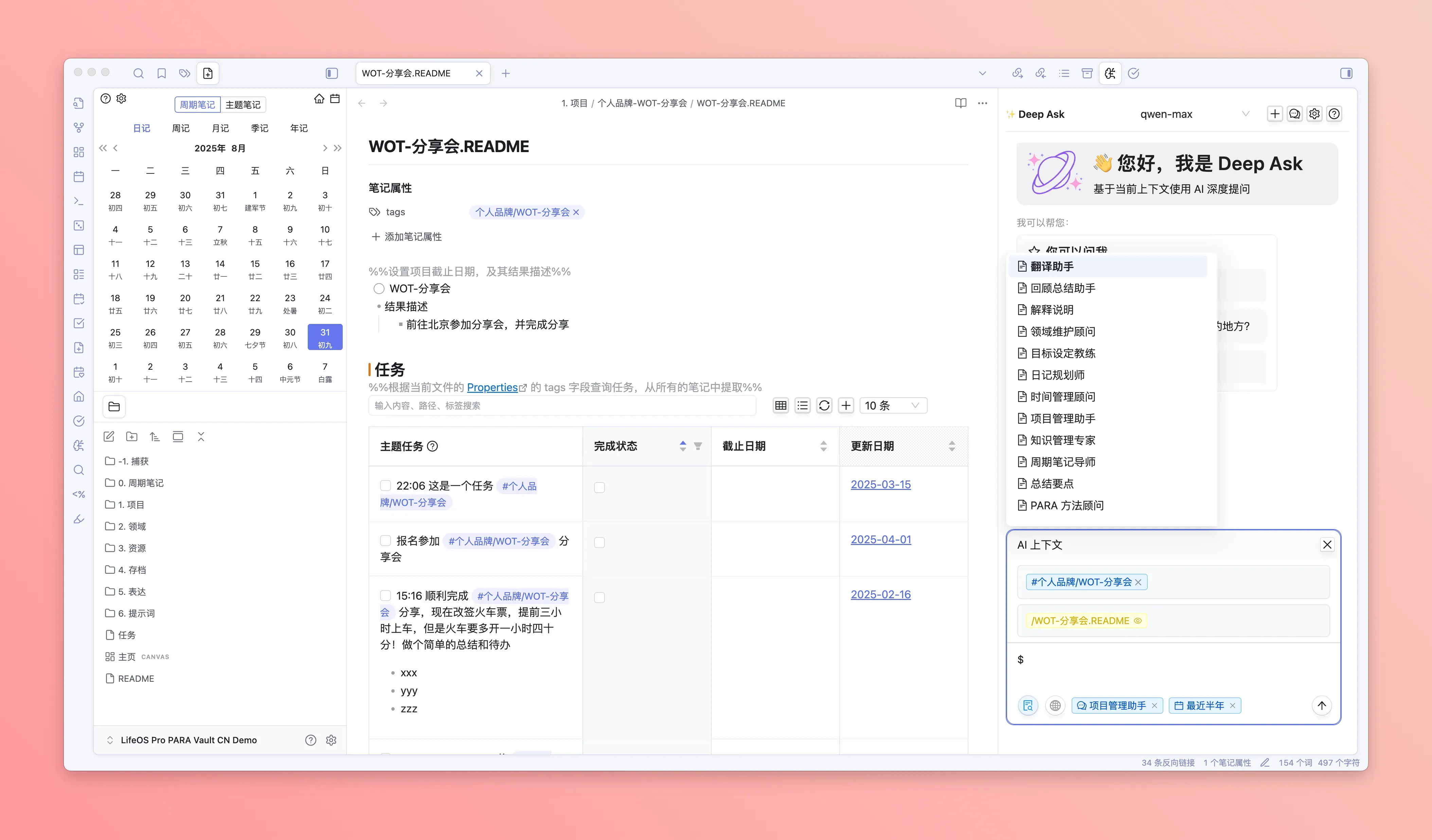Toggle the WOT-分享会 project radio circle
1432x840 pixels.
pyautogui.click(x=379, y=289)
